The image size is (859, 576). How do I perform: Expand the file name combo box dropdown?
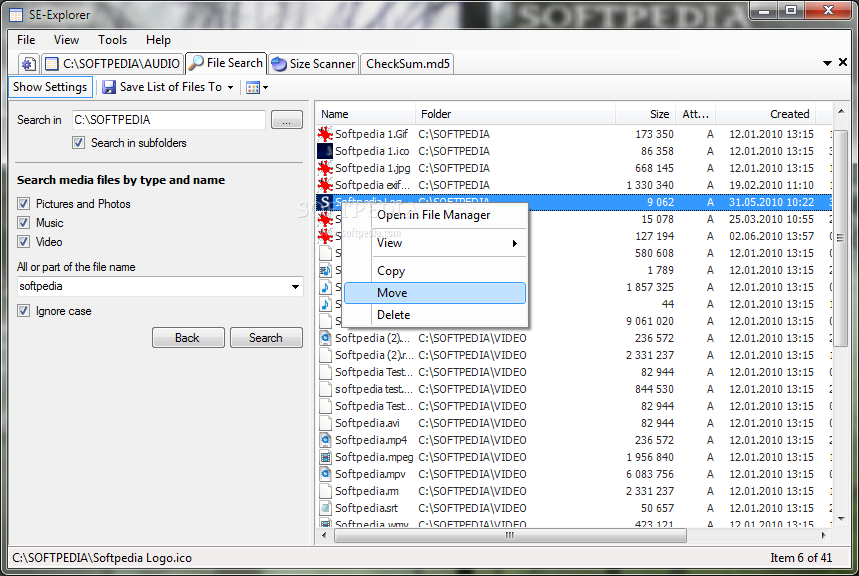295,287
